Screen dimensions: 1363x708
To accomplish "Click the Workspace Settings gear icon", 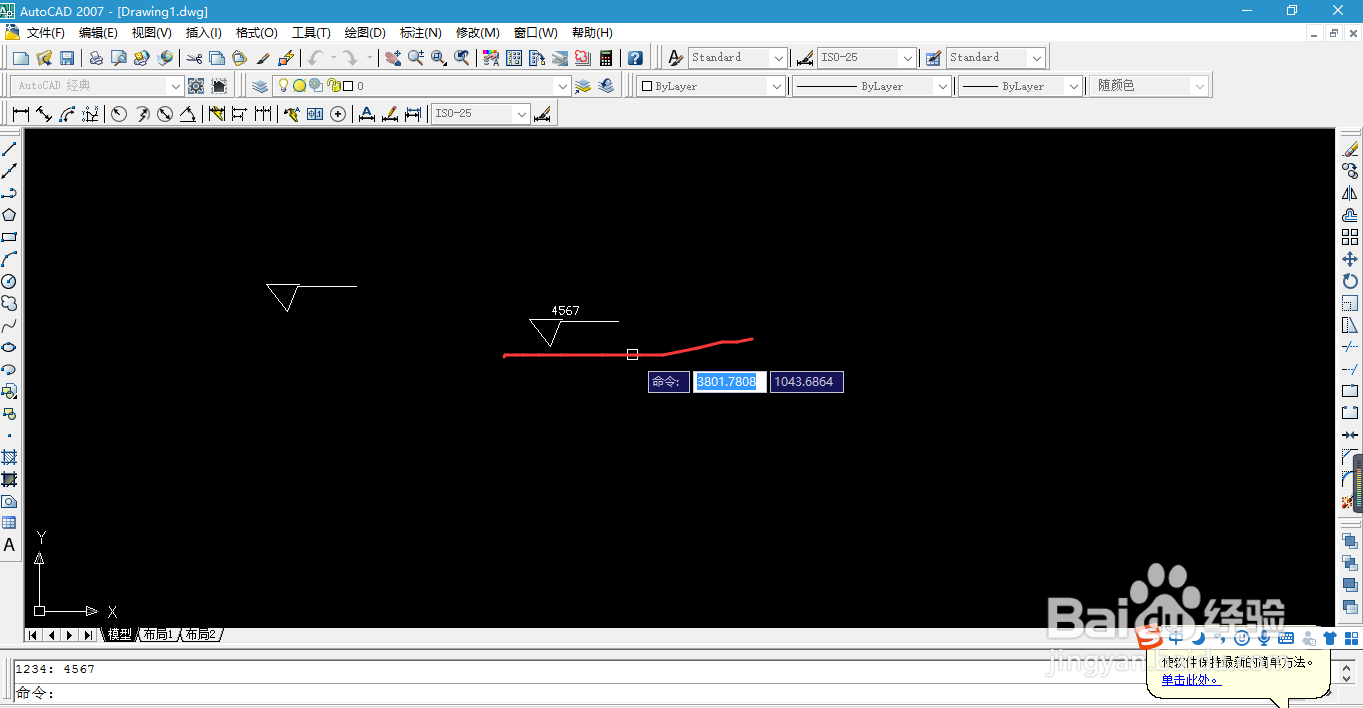I will coord(196,86).
